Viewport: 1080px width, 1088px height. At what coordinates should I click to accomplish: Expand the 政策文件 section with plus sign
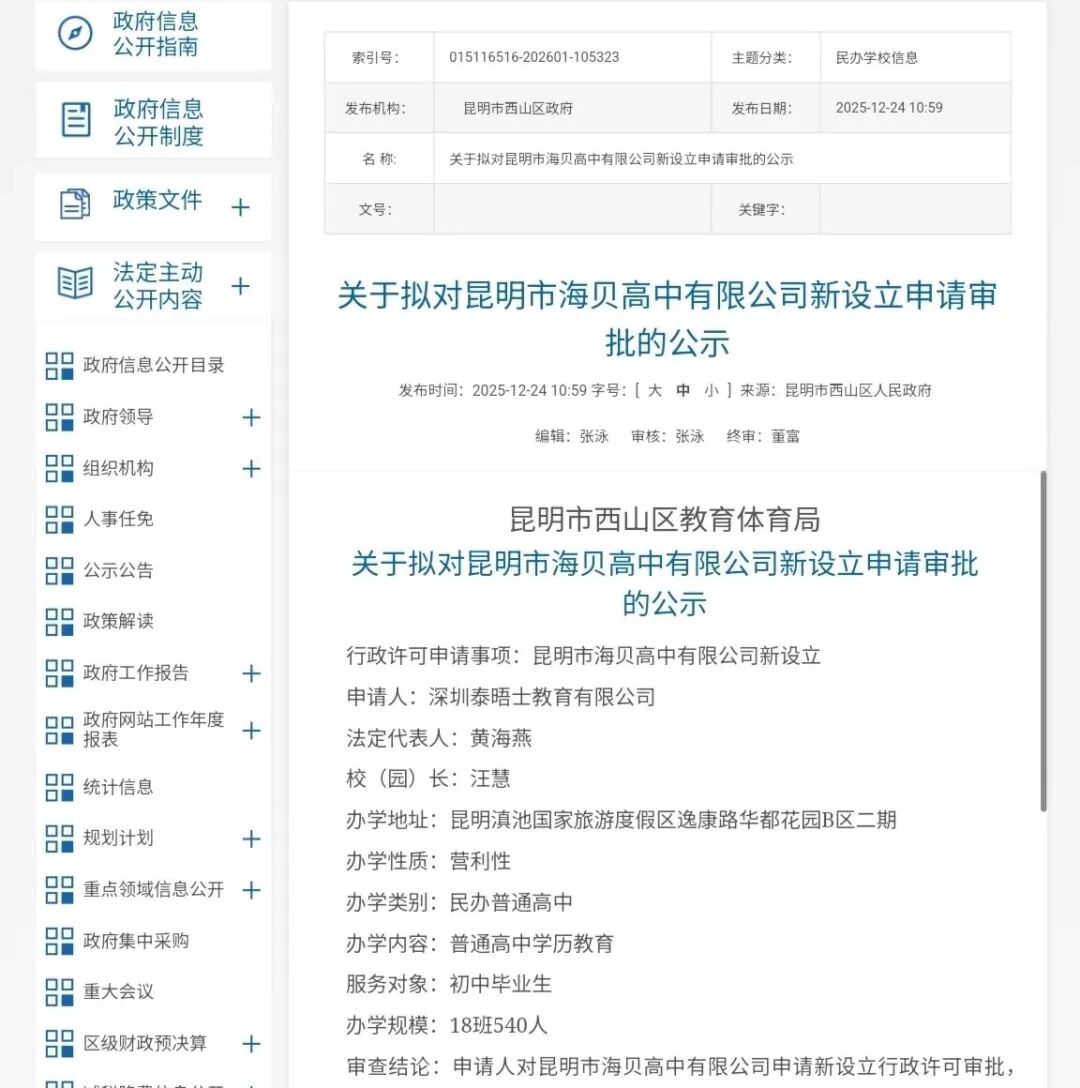[240, 208]
